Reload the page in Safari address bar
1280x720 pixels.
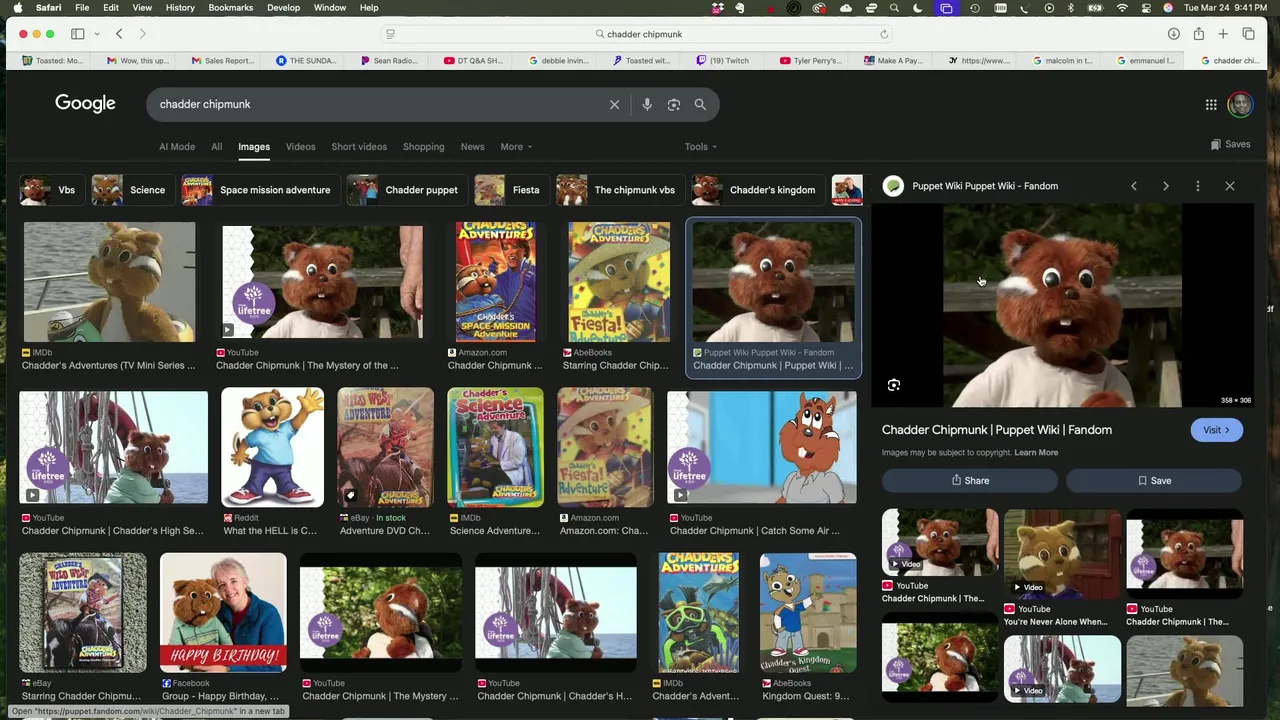[x=884, y=34]
